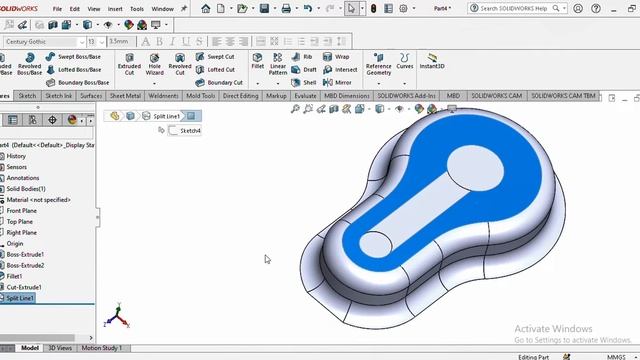This screenshot has height=360, width=640.
Task: Click the 3.5mm text height field
Action: (121, 42)
